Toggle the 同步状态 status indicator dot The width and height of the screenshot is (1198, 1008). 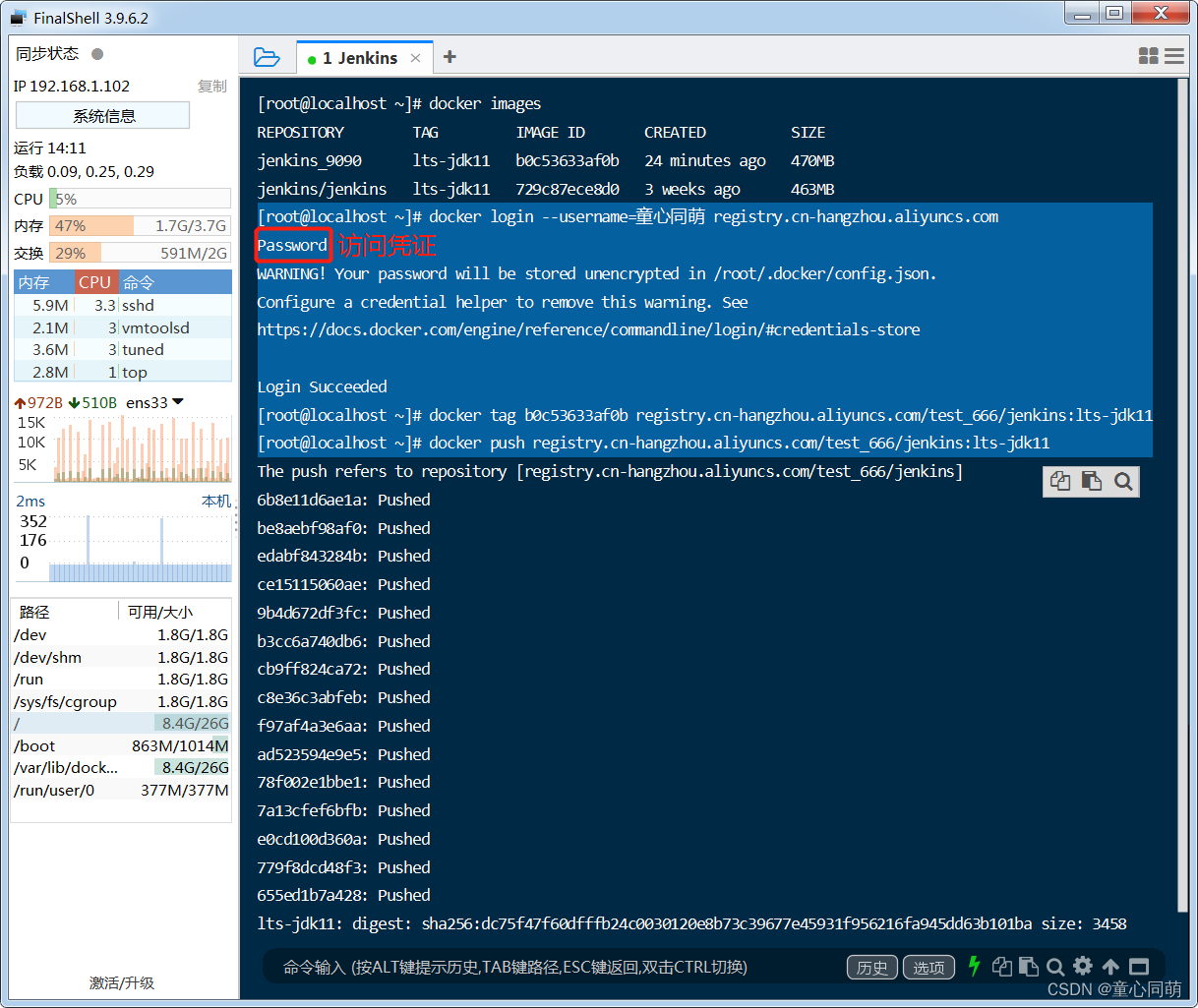coord(97,54)
